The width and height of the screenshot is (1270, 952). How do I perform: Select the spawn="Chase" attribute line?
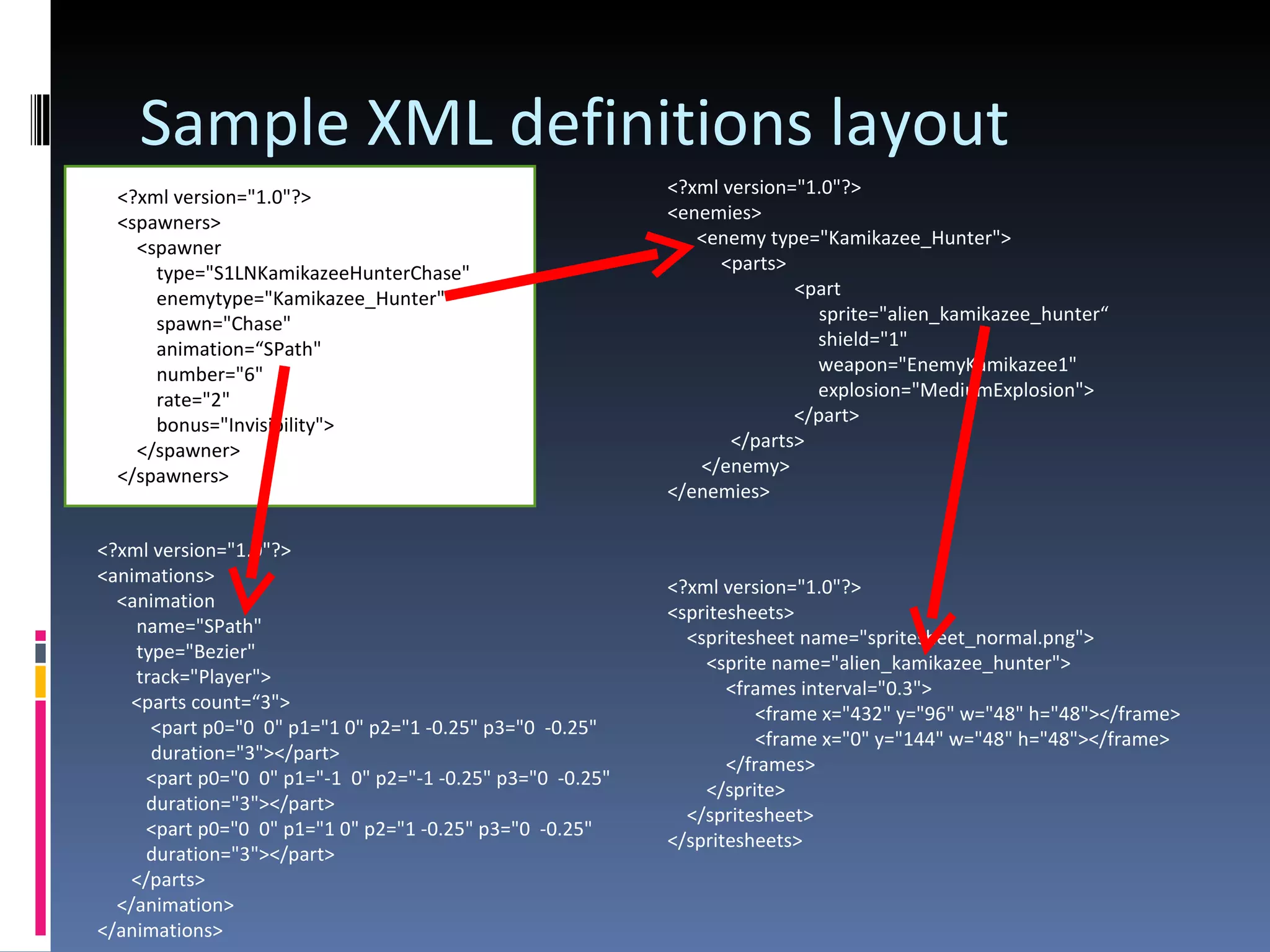pyautogui.click(x=223, y=324)
